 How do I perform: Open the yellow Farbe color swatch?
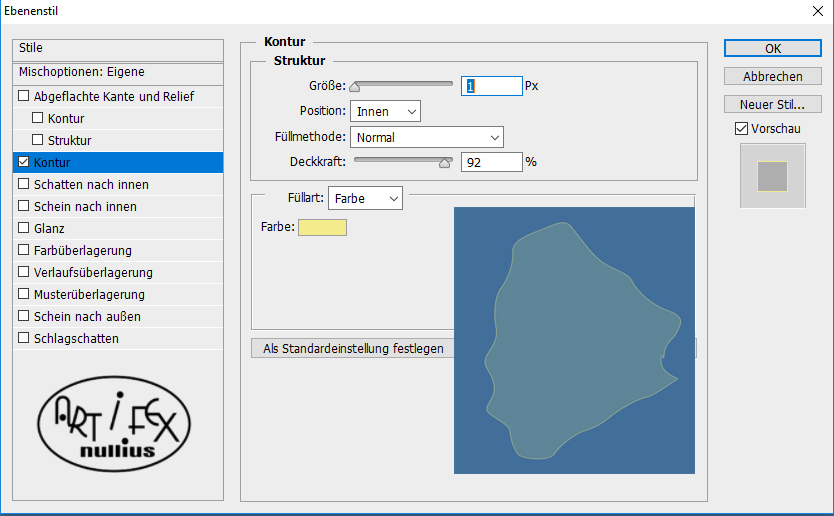[x=322, y=227]
